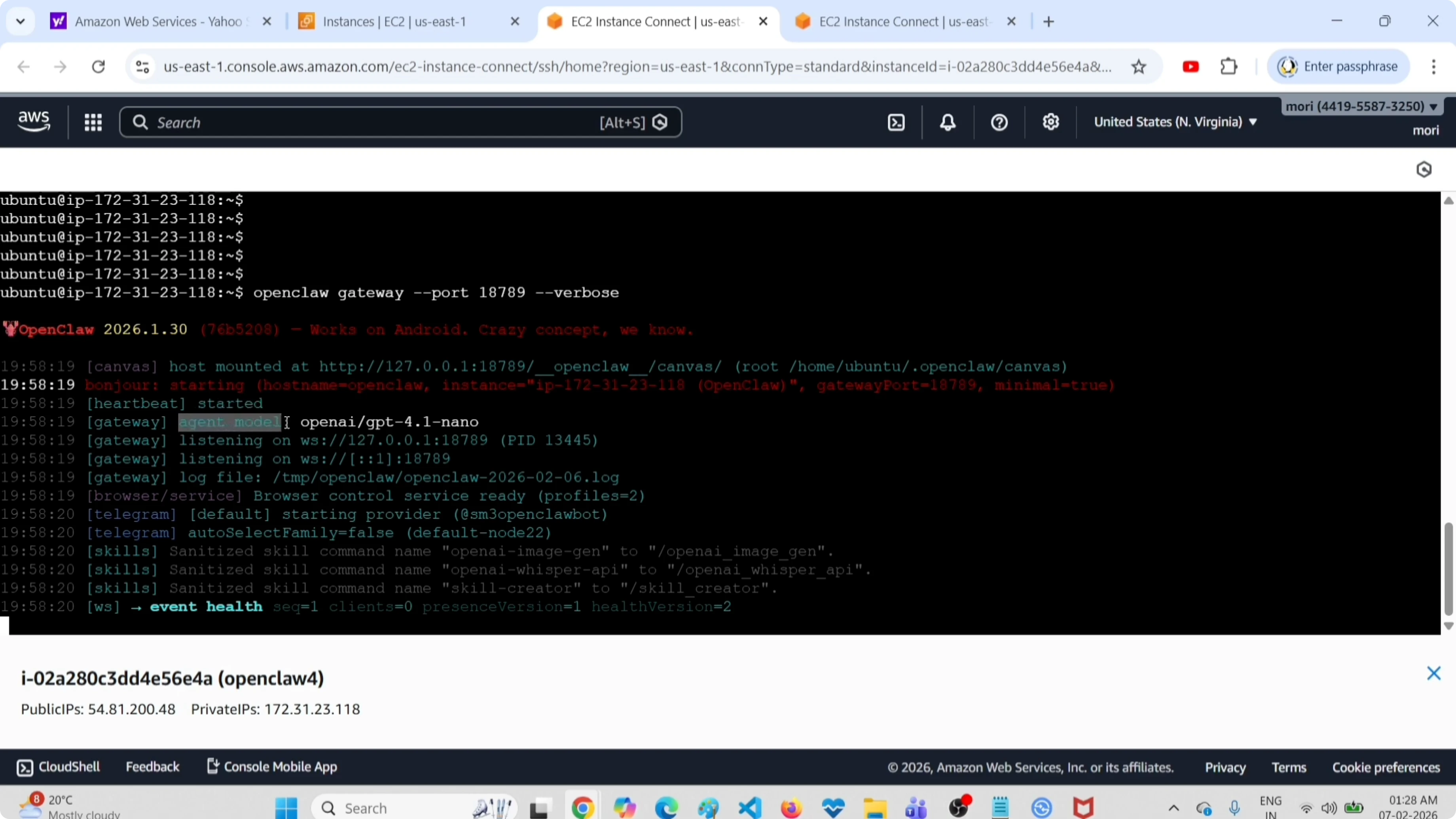
Task: Bookmark this page with star icon
Action: [1139, 67]
